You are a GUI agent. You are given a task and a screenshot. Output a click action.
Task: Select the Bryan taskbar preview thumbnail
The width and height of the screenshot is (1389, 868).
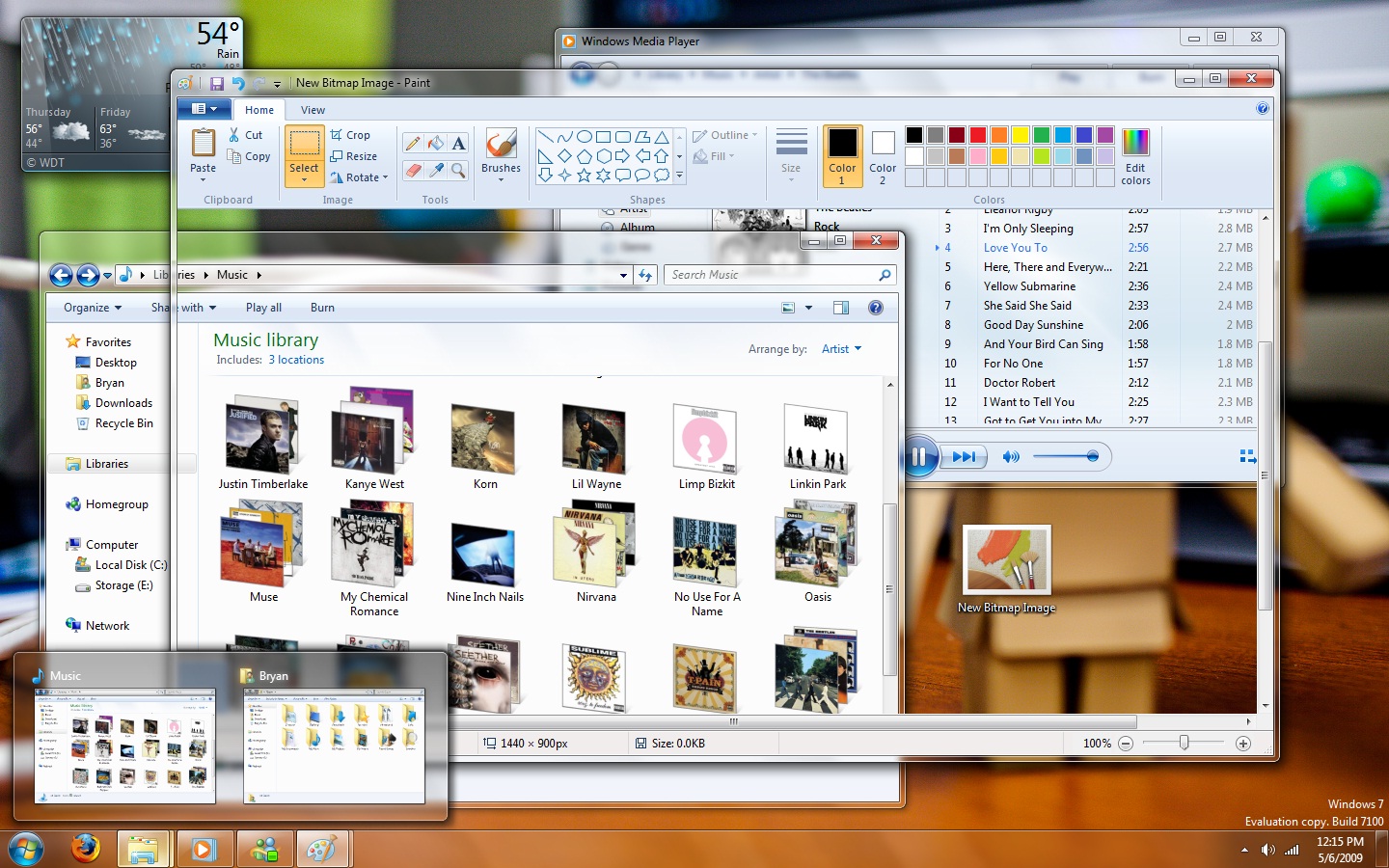[x=334, y=736]
